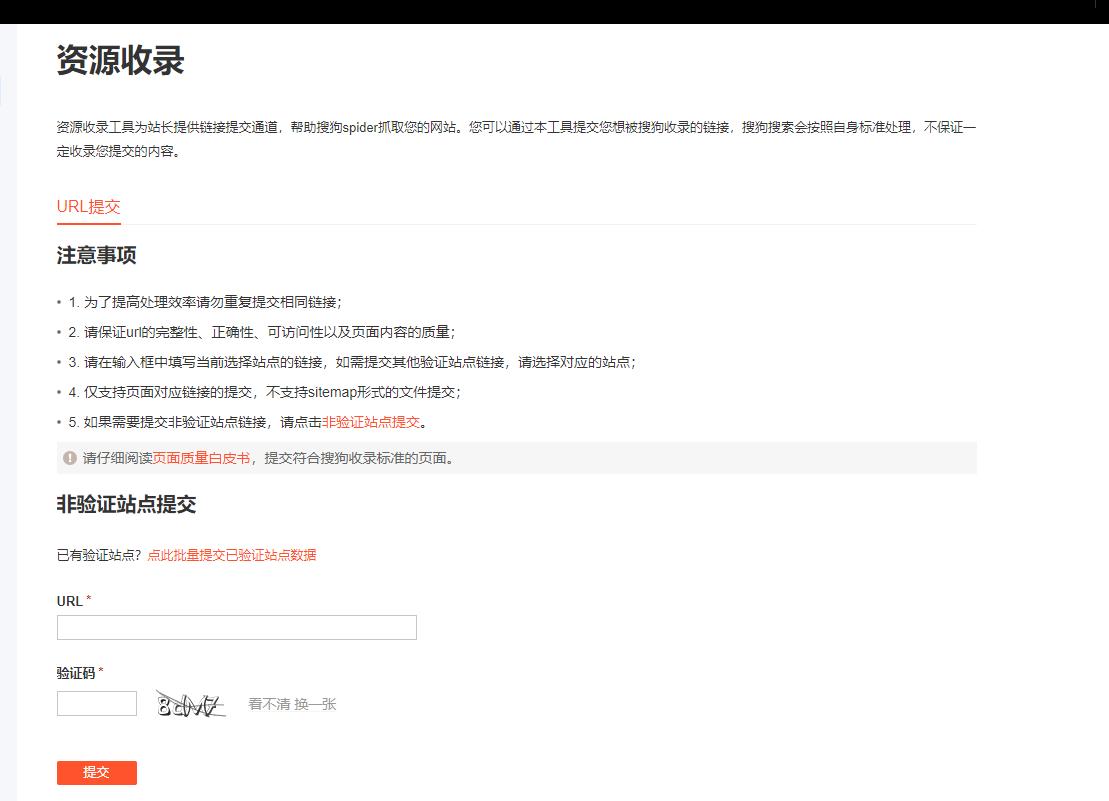
Task: Click the gray exclamation notice icon
Action: [x=66, y=458]
